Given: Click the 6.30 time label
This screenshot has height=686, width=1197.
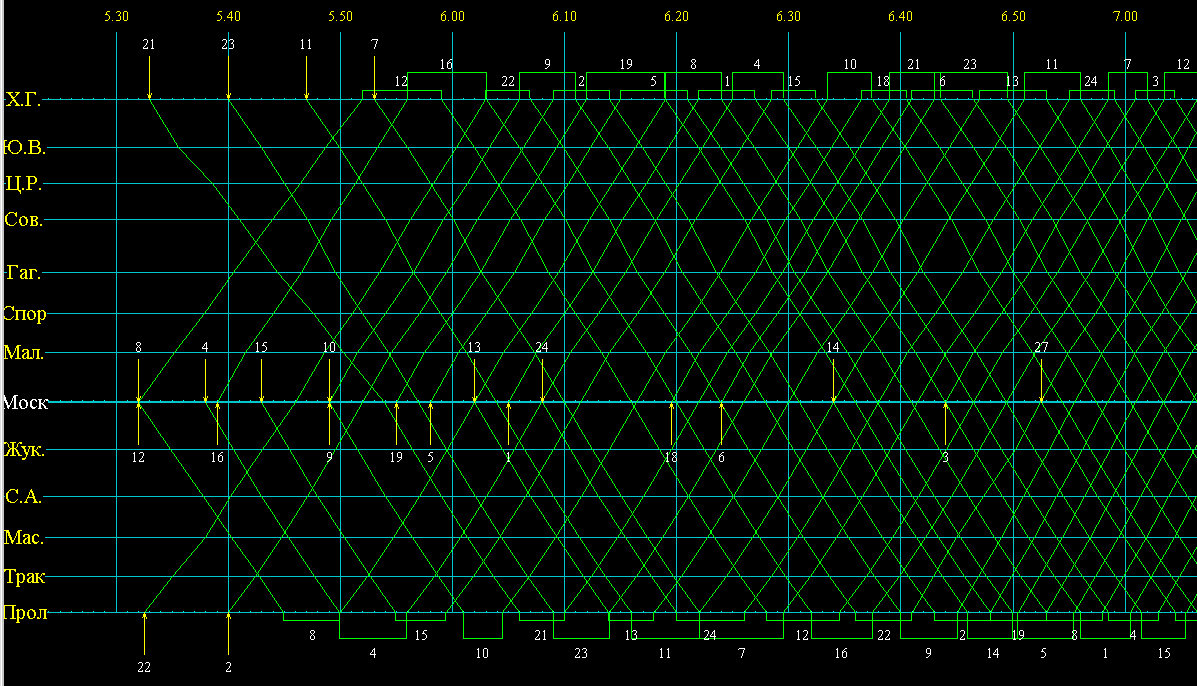Looking at the screenshot, I should [789, 16].
